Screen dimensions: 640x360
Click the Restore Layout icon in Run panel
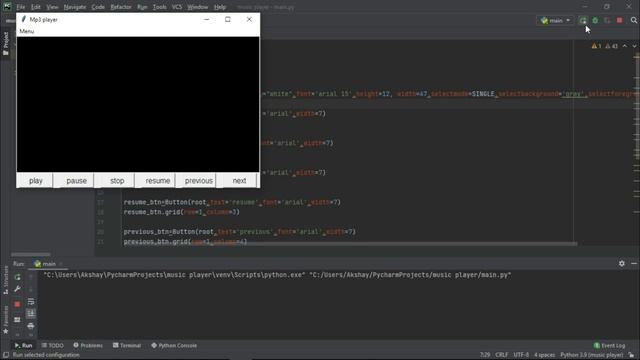pyautogui.click(x=17, y=320)
